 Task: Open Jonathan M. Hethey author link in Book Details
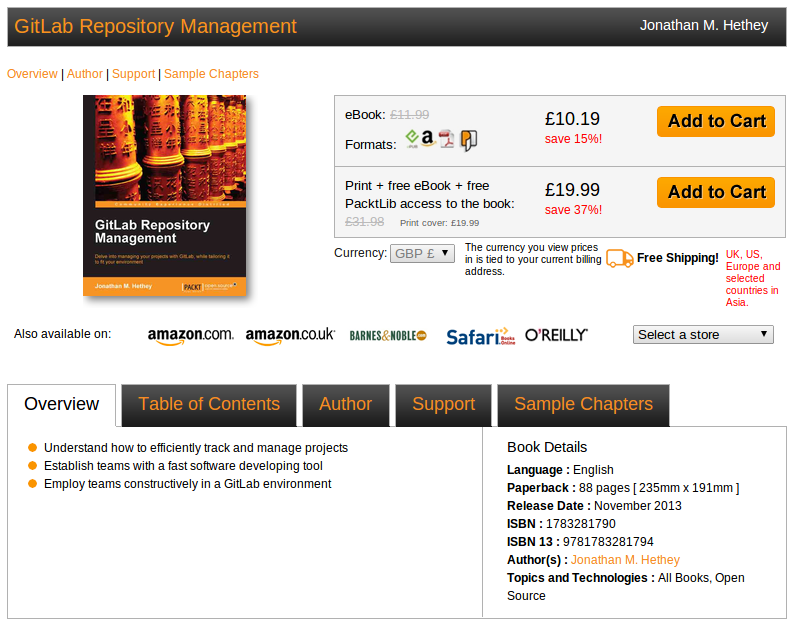pos(625,560)
